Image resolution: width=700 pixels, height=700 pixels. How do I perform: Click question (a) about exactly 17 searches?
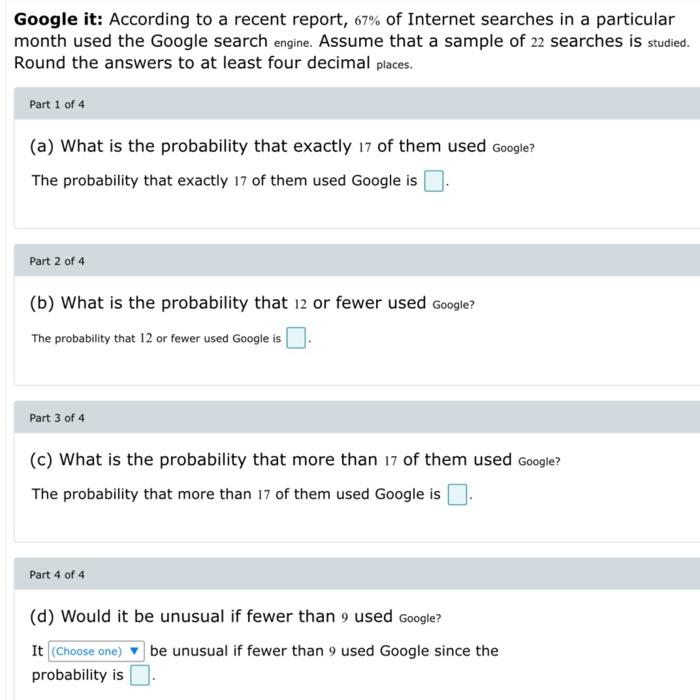point(282,146)
